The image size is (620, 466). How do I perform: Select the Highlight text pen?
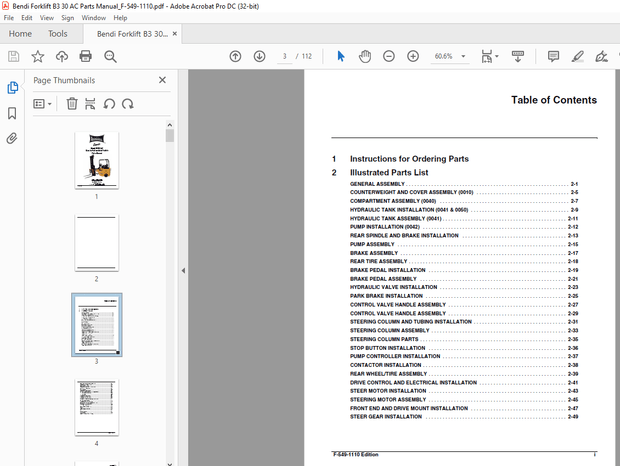(577, 57)
